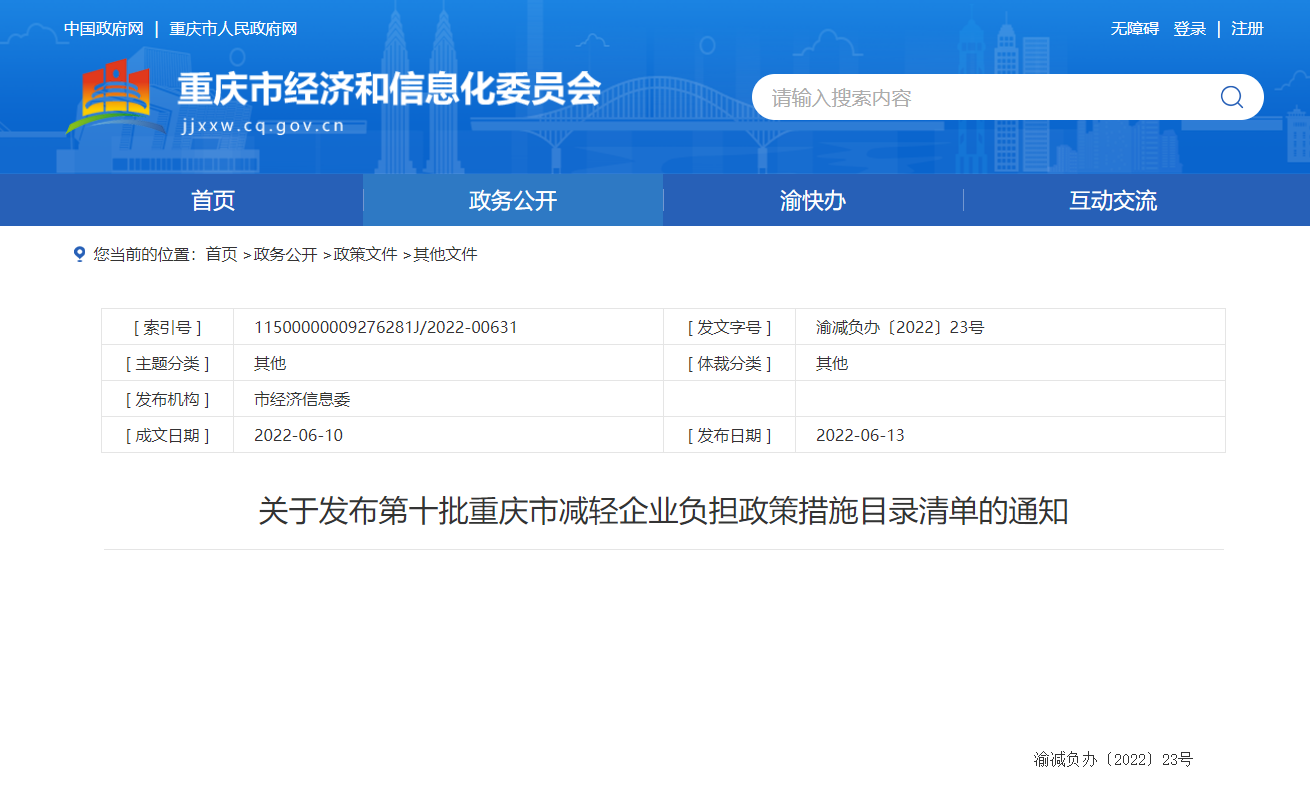1310x790 pixels.
Task: Open the 中国政府网 link at top
Action: [x=104, y=29]
